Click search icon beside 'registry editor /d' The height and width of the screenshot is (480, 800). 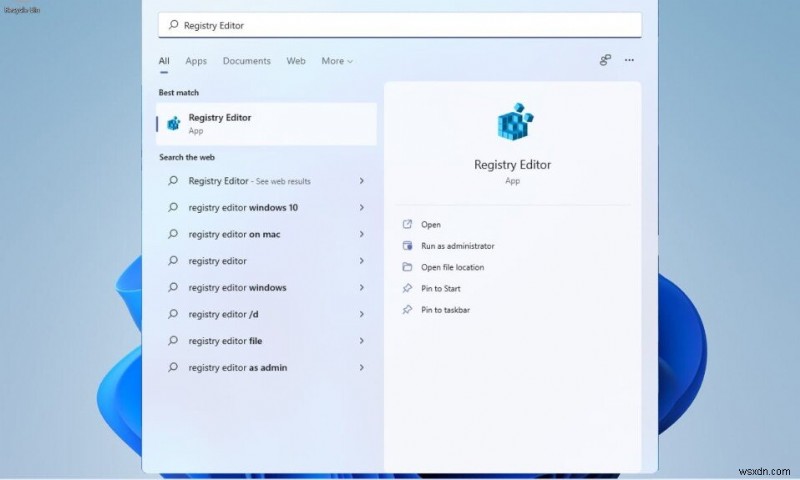(173, 314)
